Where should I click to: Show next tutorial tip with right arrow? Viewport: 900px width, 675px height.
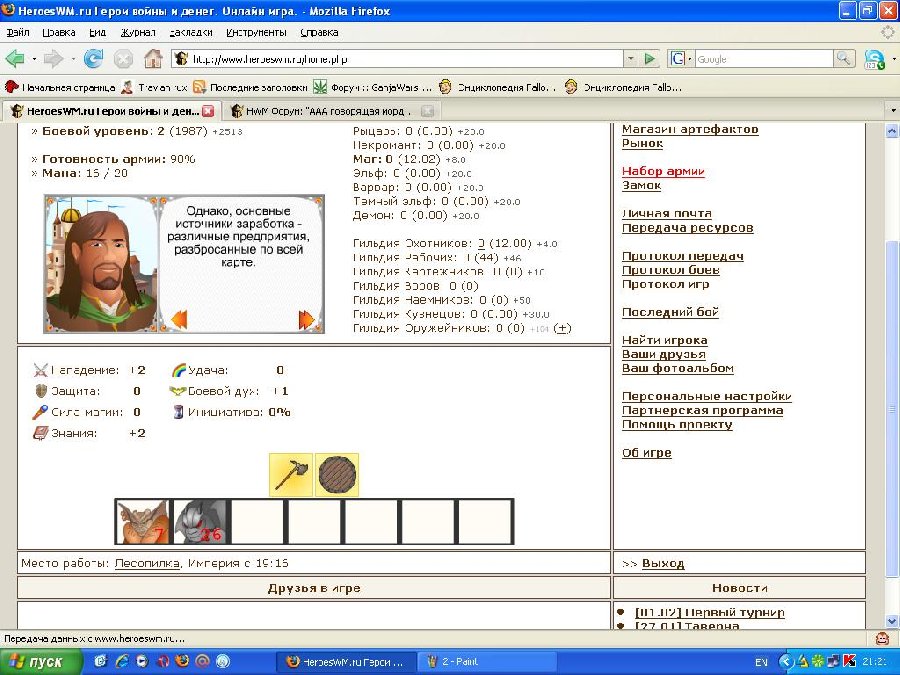307,320
